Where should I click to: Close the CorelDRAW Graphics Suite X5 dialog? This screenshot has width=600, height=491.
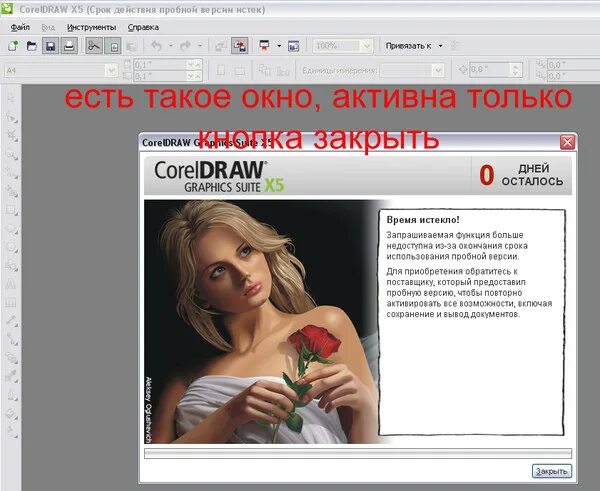(567, 142)
